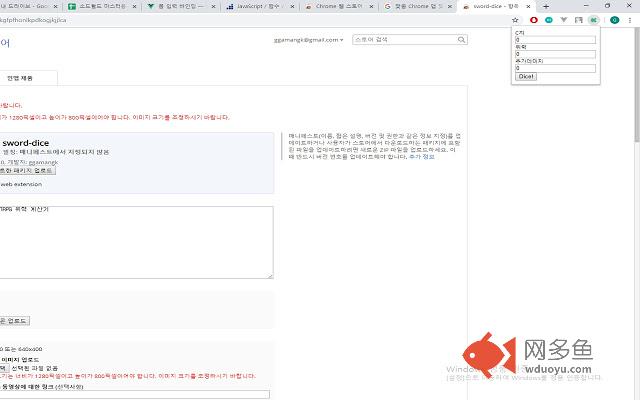The width and height of the screenshot is (640, 400).
Task: Click the 위력 input in extension popup
Action: [x=555, y=54]
